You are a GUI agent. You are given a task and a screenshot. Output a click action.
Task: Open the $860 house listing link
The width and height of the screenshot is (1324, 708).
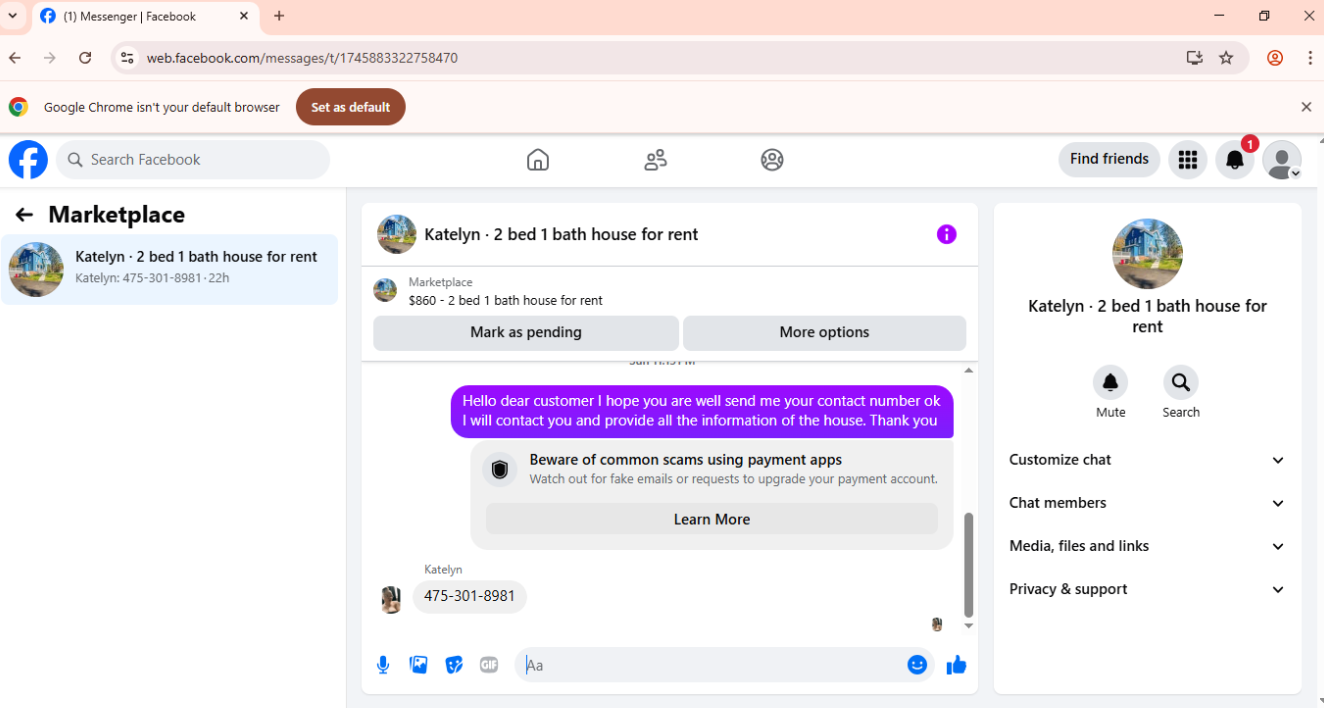(x=505, y=300)
